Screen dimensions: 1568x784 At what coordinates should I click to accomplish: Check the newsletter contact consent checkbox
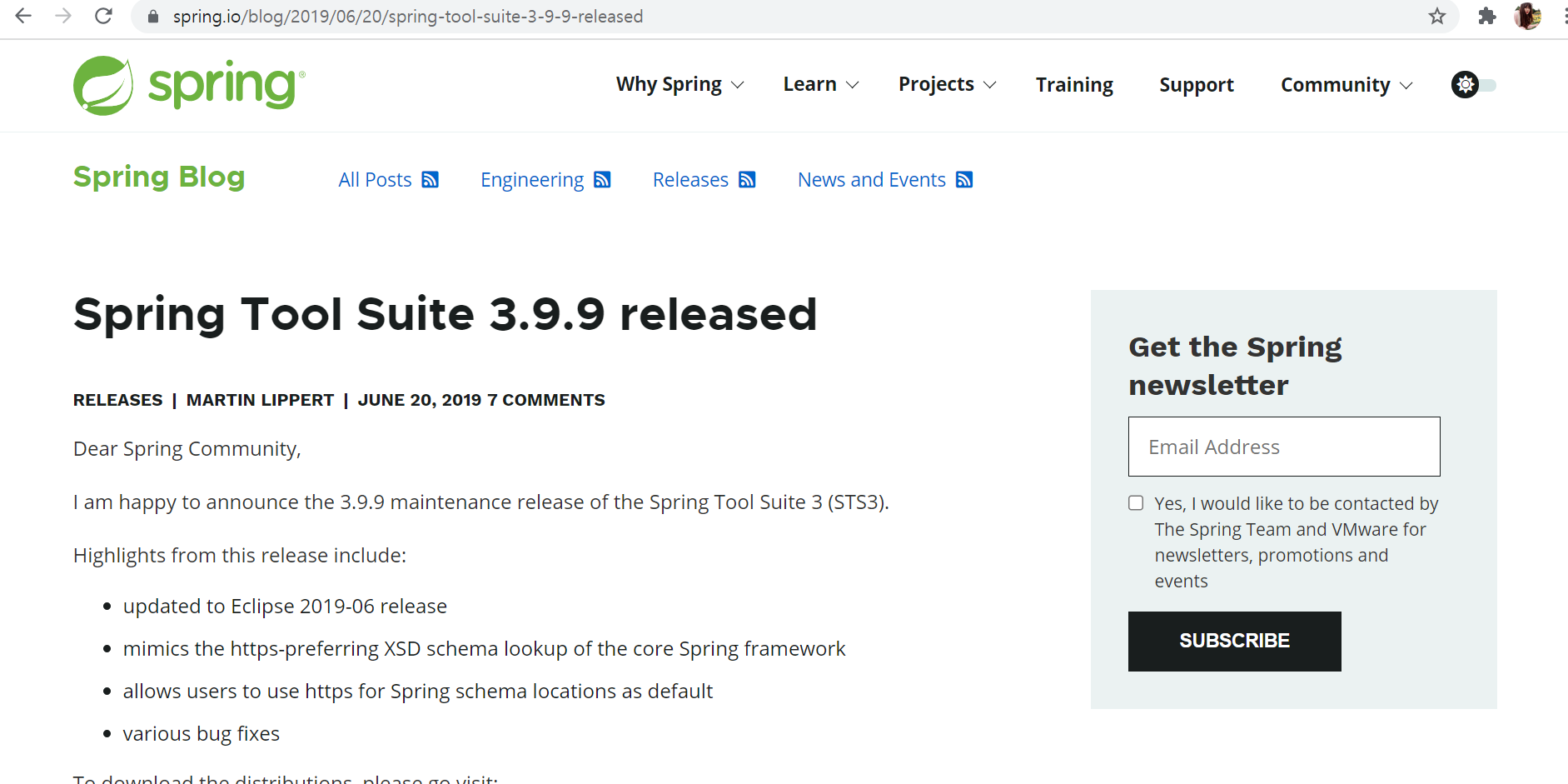pos(1136,502)
